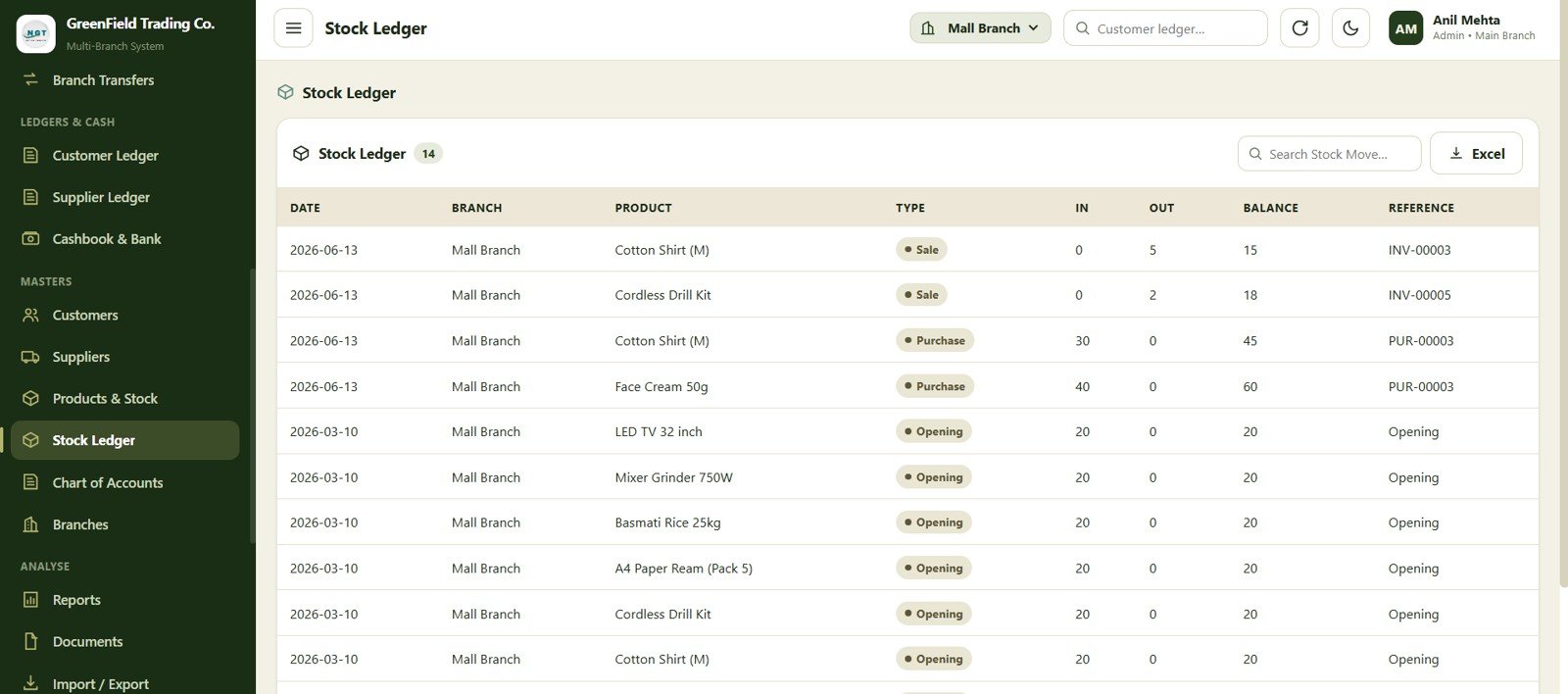Open Supplier Ledger in the sidebar
Viewport: 1568px width, 694px height.
coord(125,197)
